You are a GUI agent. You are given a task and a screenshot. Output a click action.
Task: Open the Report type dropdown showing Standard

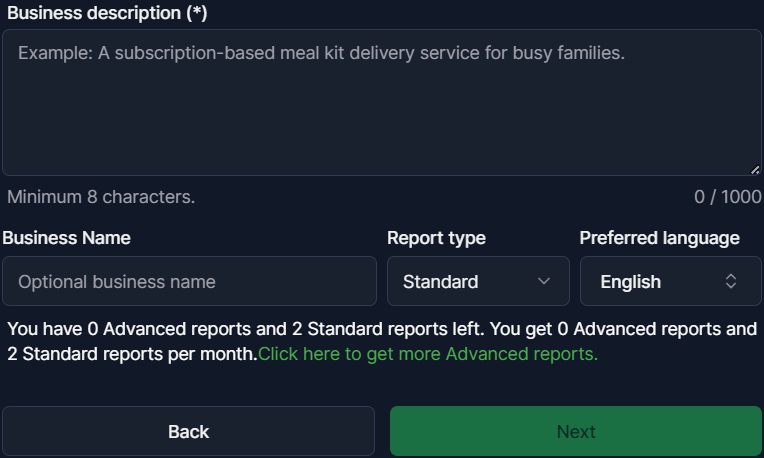(478, 281)
